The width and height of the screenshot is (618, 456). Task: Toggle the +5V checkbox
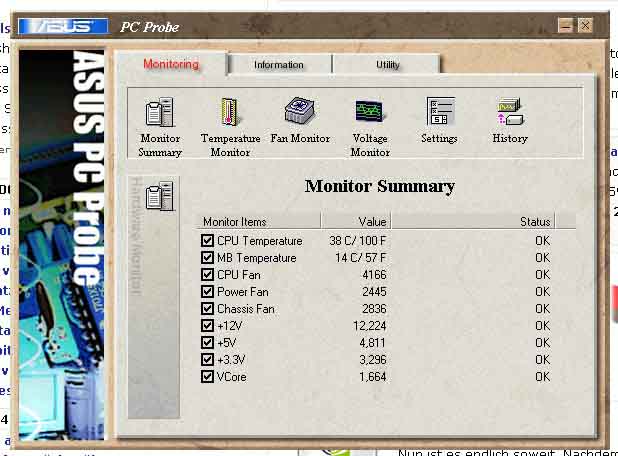(x=207, y=342)
